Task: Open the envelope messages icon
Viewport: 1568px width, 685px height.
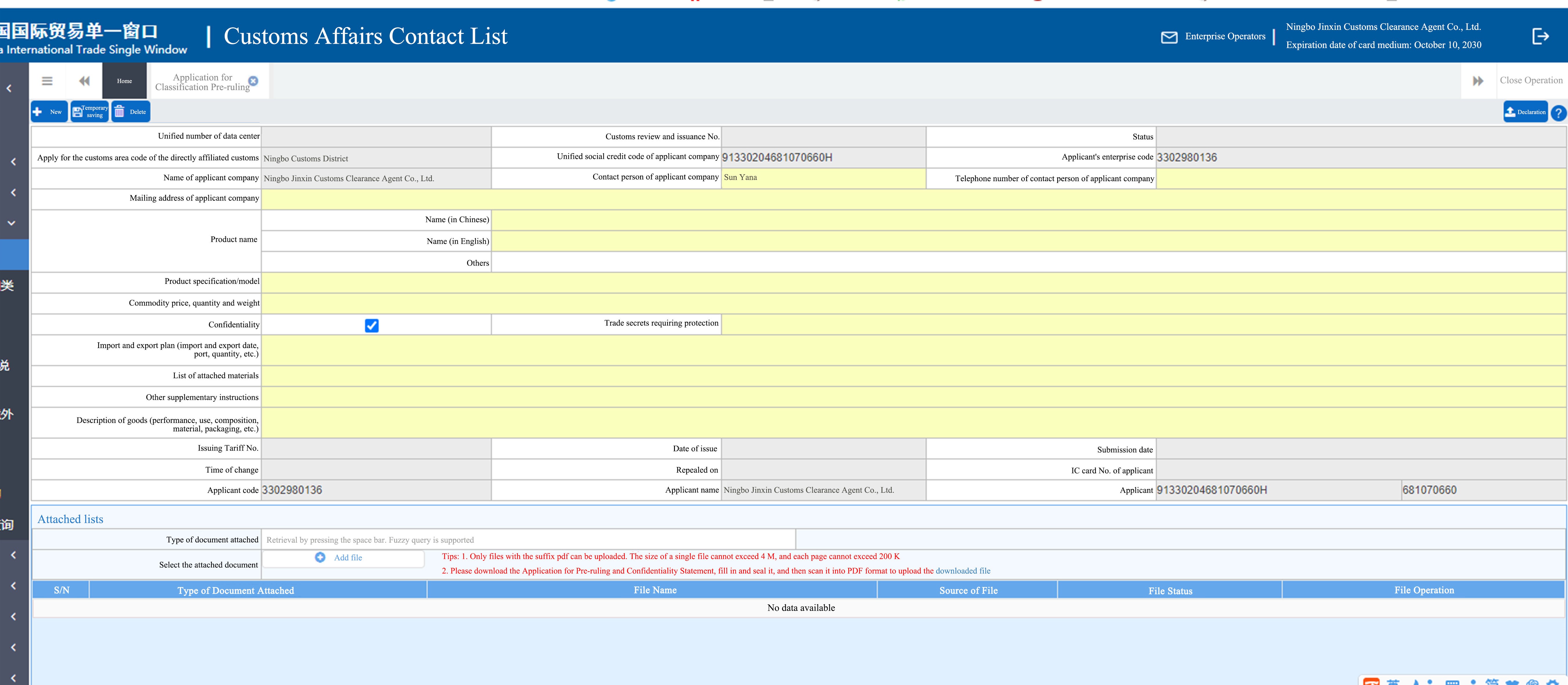Action: (1169, 37)
